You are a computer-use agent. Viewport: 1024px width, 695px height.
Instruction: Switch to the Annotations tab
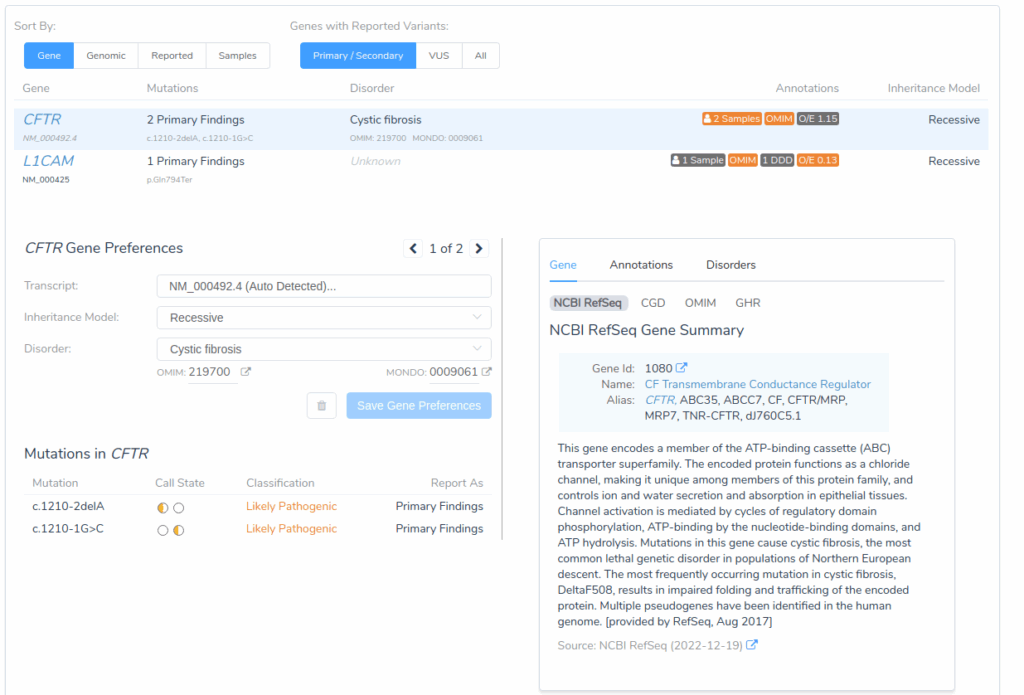(x=641, y=265)
